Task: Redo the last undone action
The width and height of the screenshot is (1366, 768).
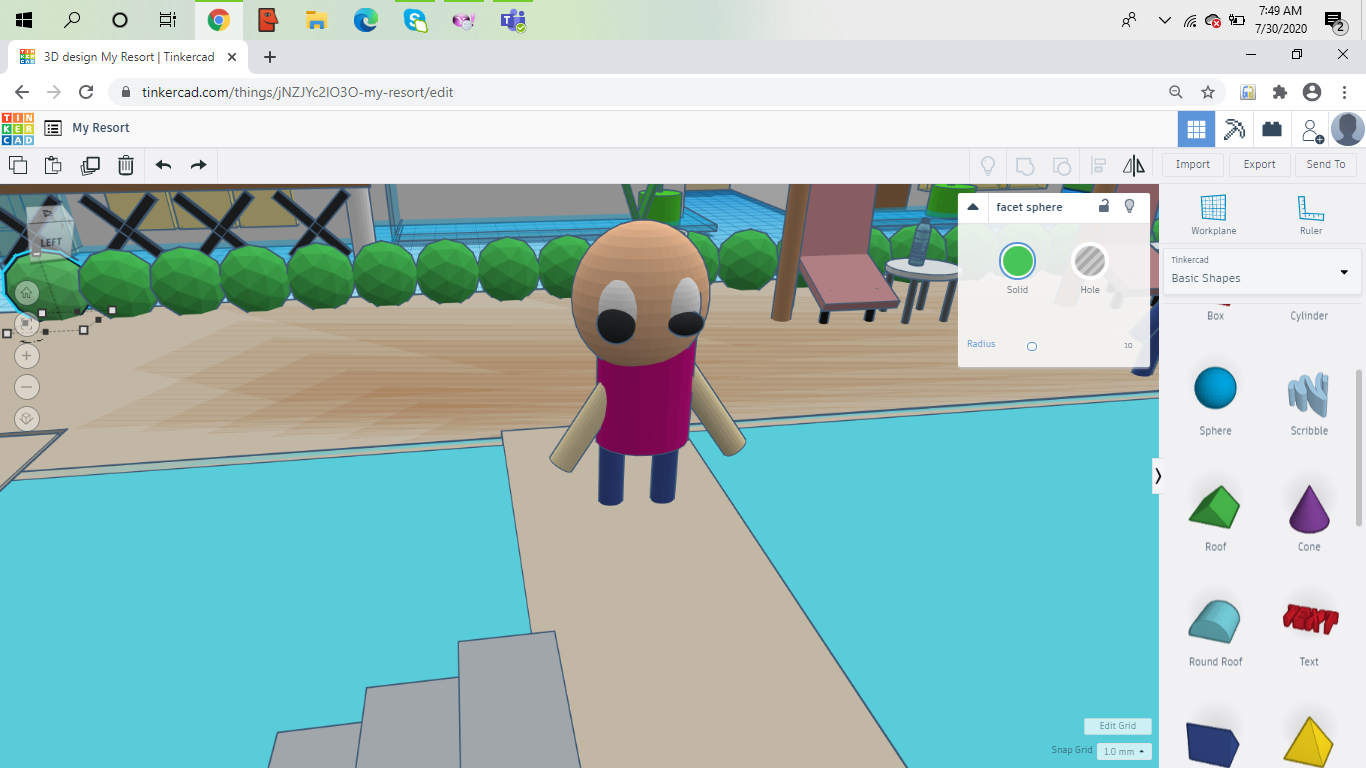Action: click(199, 165)
